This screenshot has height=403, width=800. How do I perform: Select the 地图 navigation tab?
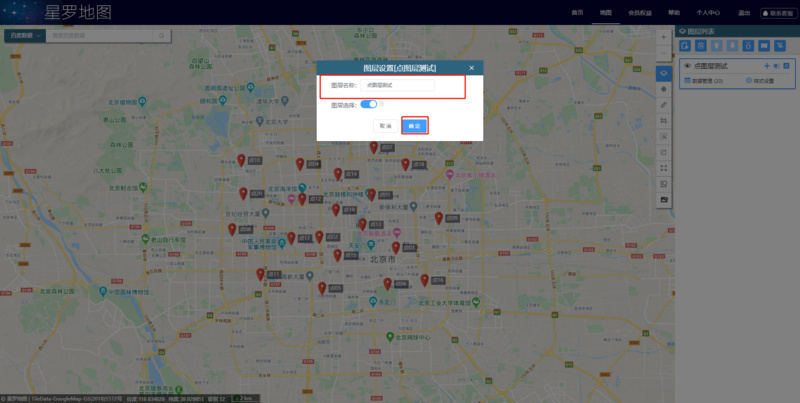tap(606, 13)
